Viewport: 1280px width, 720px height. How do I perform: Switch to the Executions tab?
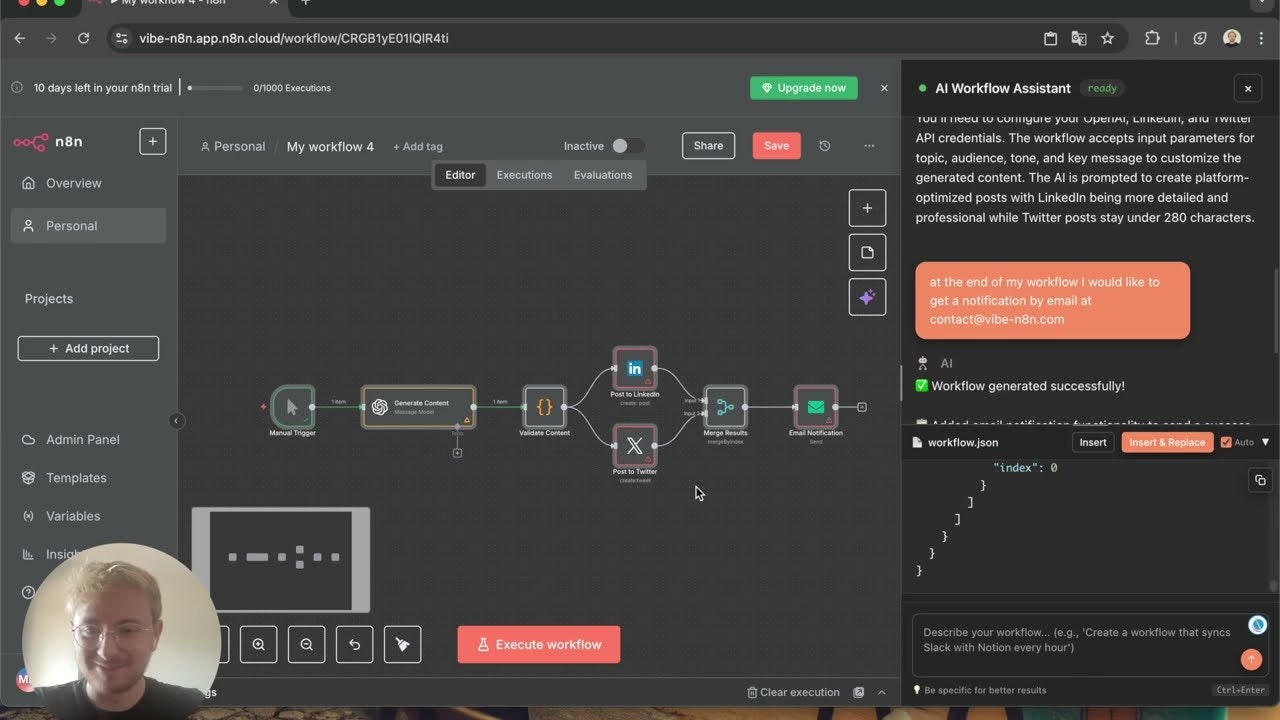click(524, 174)
